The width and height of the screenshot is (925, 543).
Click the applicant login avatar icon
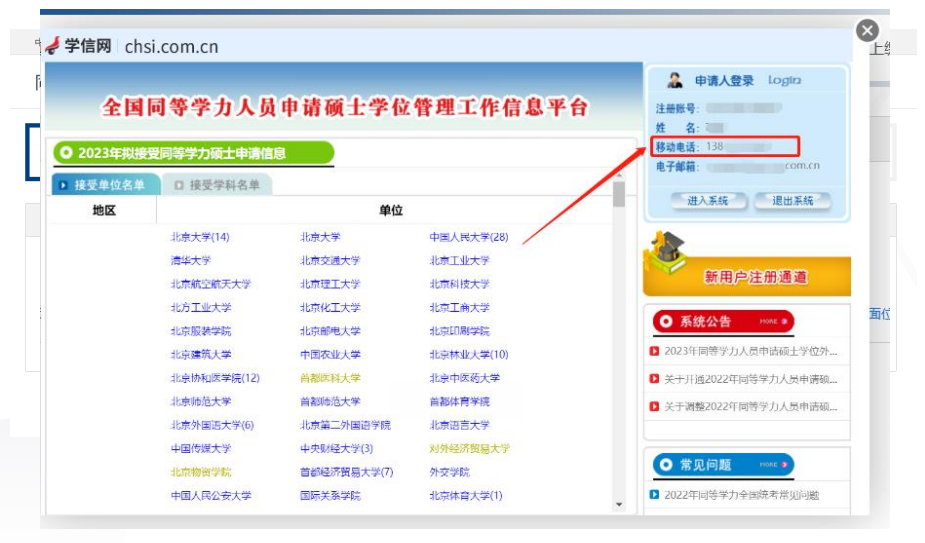[674, 80]
